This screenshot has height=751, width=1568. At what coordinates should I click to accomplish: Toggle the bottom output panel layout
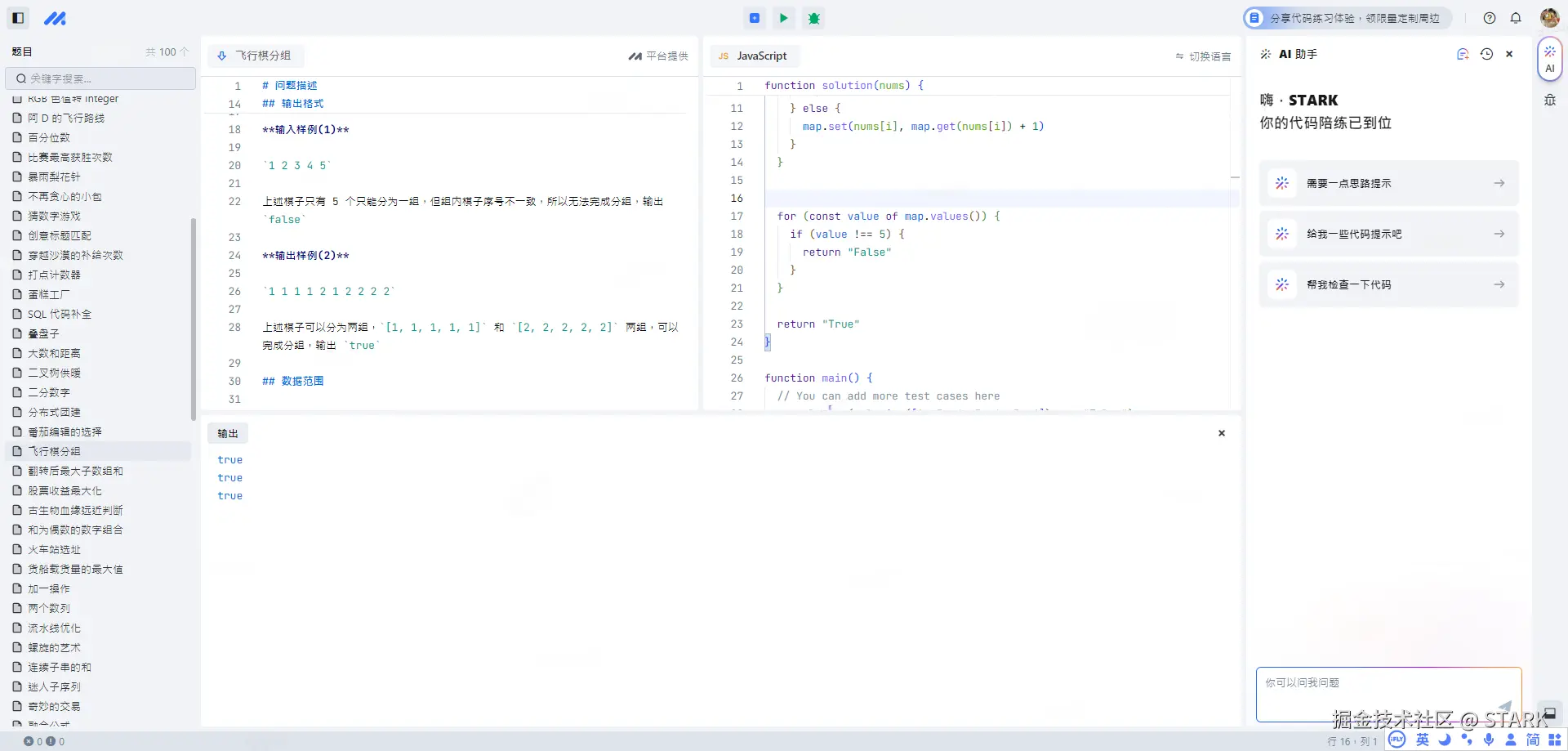click(x=1549, y=713)
